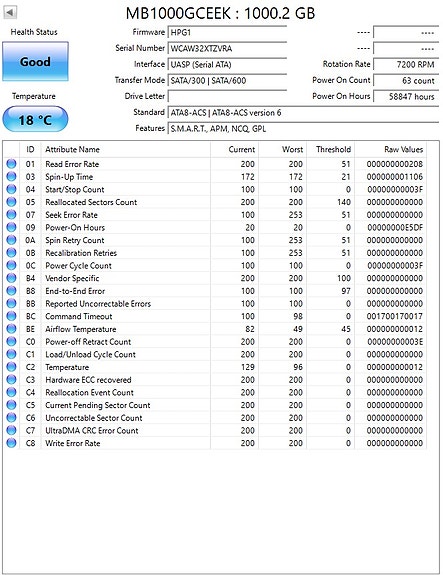
Task: Click the status circle for Load/Unload Cycle Count
Action: 11,354
